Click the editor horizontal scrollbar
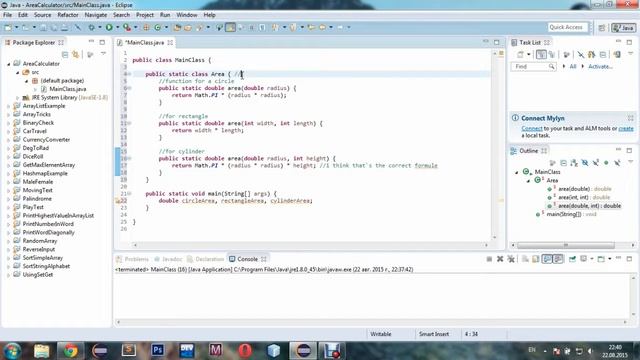Viewport: 640px width, 360px height. click(310, 245)
